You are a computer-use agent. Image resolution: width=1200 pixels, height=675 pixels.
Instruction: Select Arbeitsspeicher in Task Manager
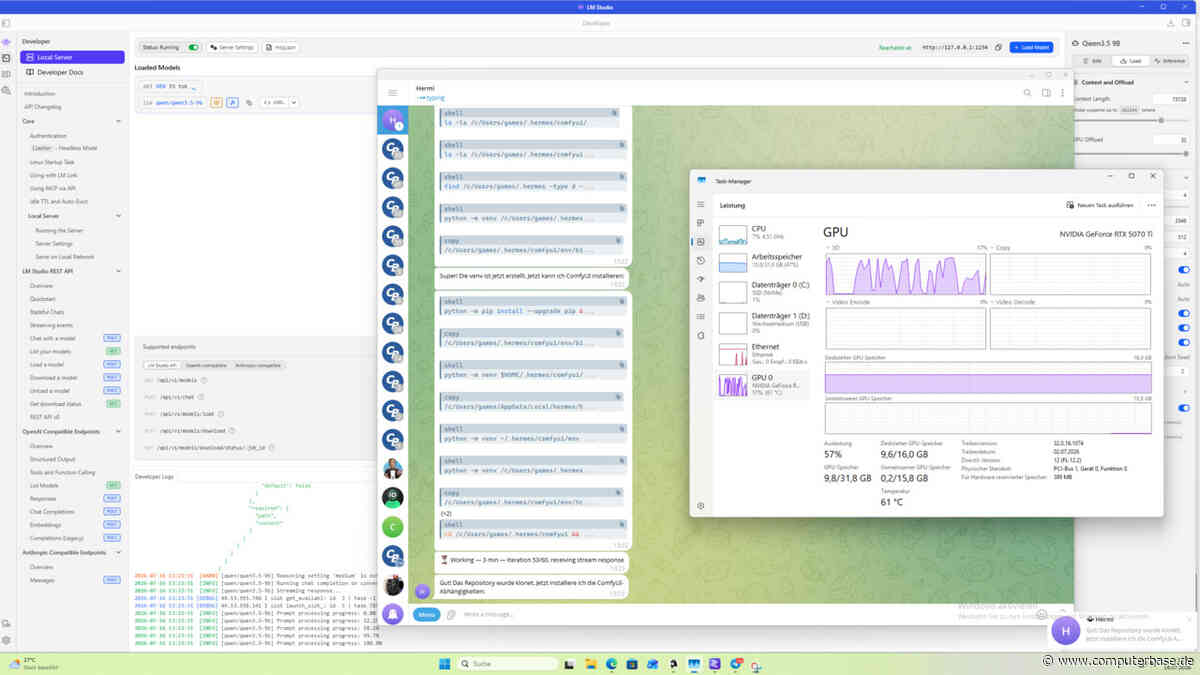pyautogui.click(x=764, y=262)
